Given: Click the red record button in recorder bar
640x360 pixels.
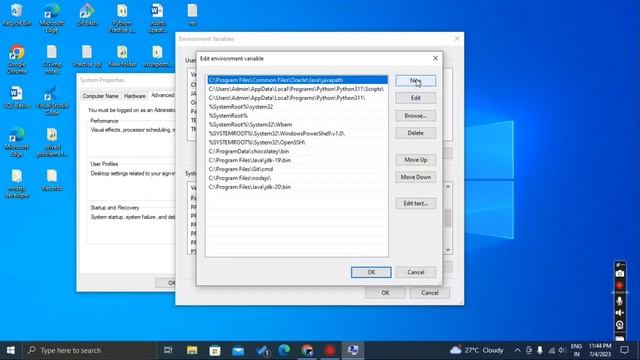Looking at the screenshot, I should coord(620,285).
